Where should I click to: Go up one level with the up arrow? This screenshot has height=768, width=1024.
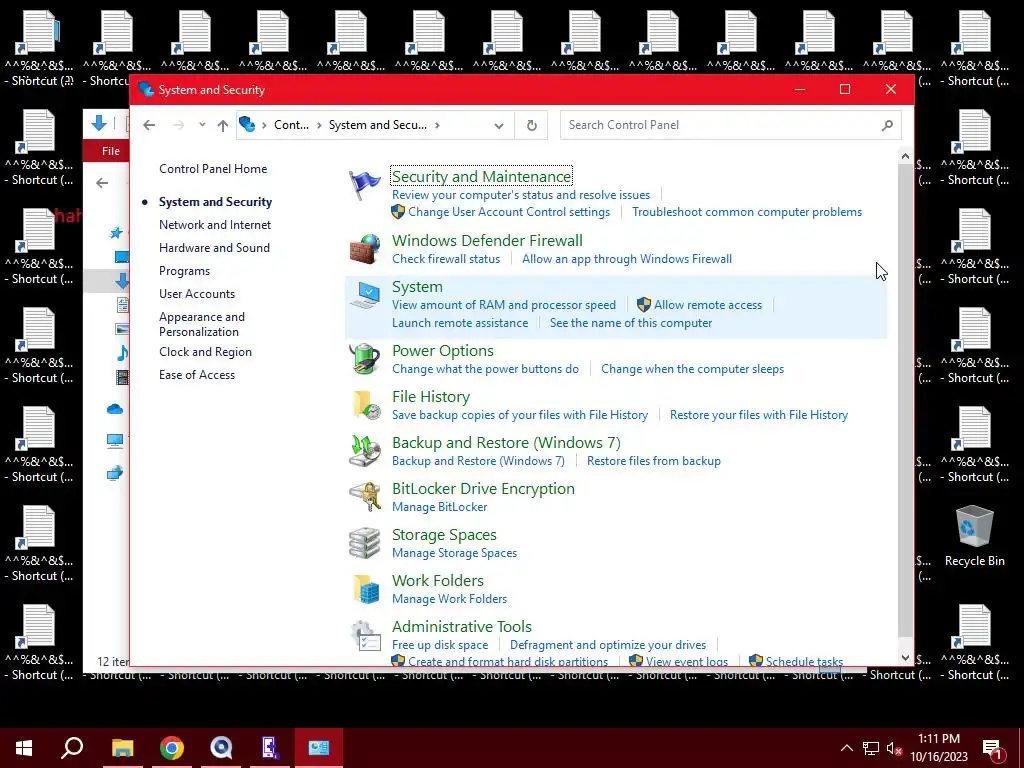coord(223,125)
